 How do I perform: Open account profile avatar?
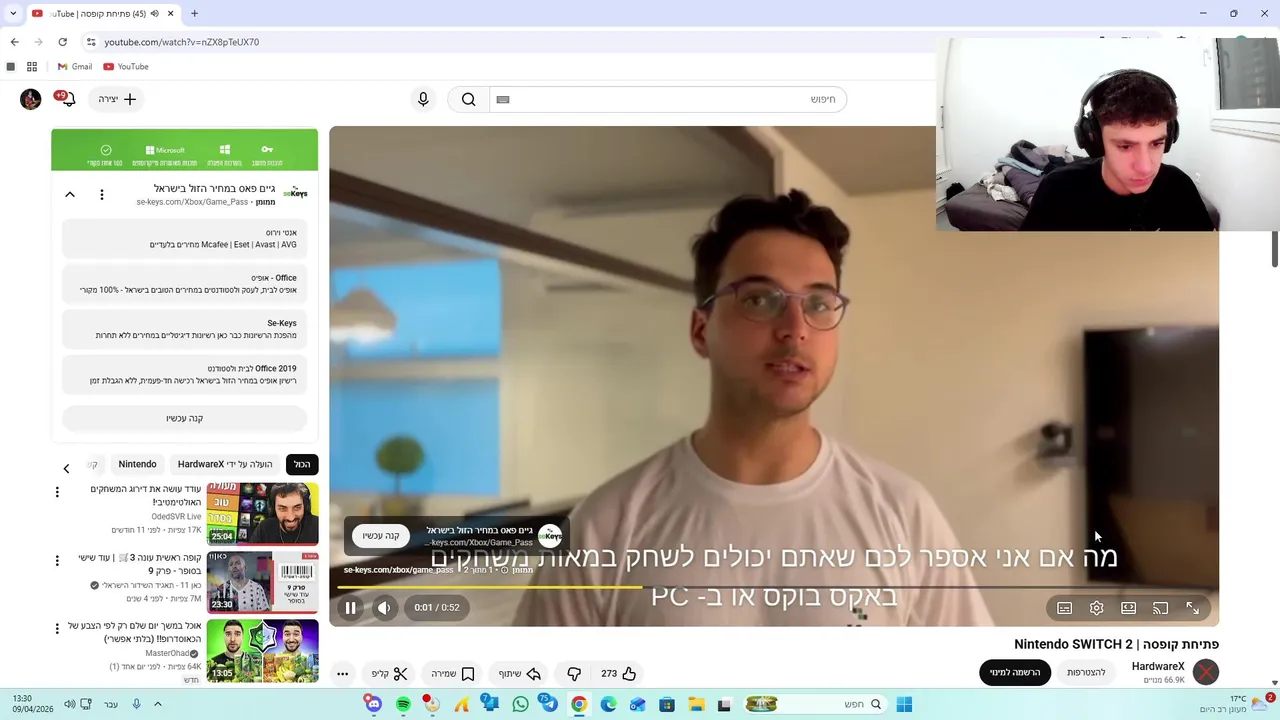31,99
